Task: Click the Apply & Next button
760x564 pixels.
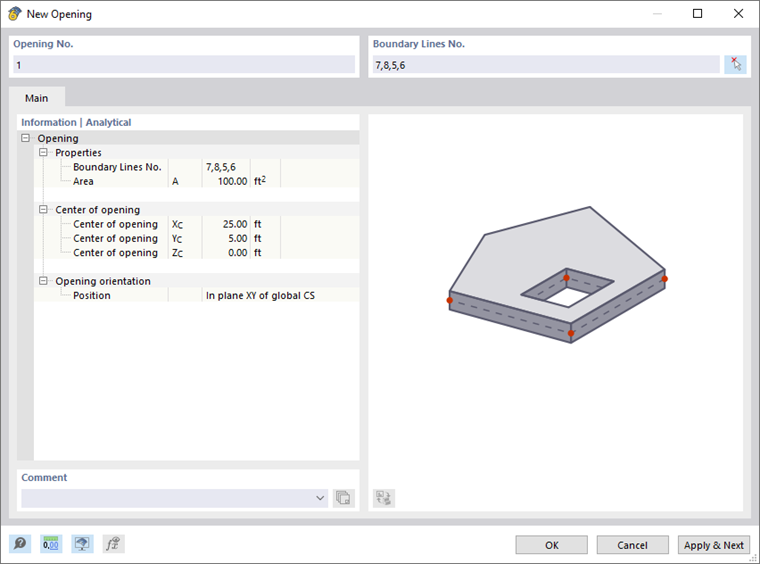Action: coord(713,545)
